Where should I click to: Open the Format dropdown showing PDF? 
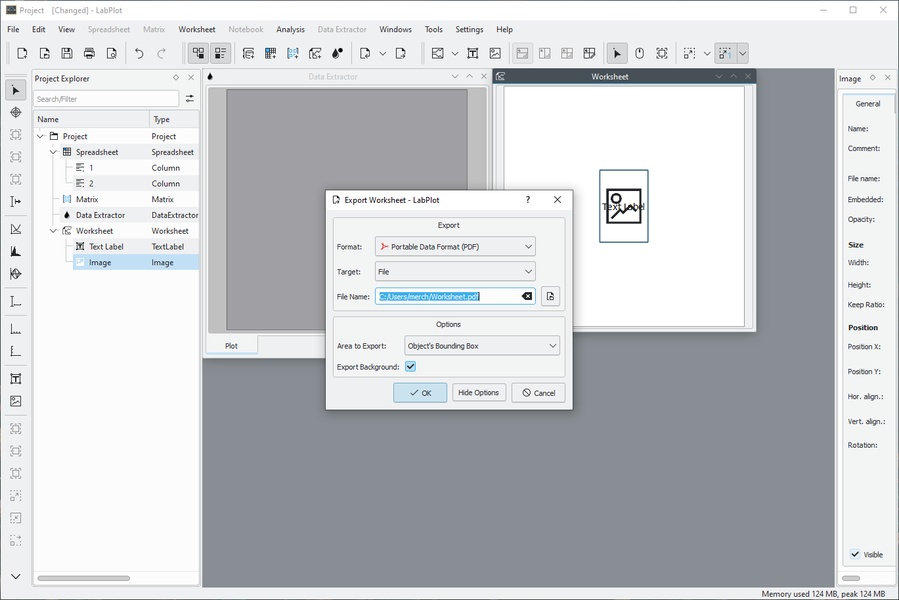tap(455, 247)
